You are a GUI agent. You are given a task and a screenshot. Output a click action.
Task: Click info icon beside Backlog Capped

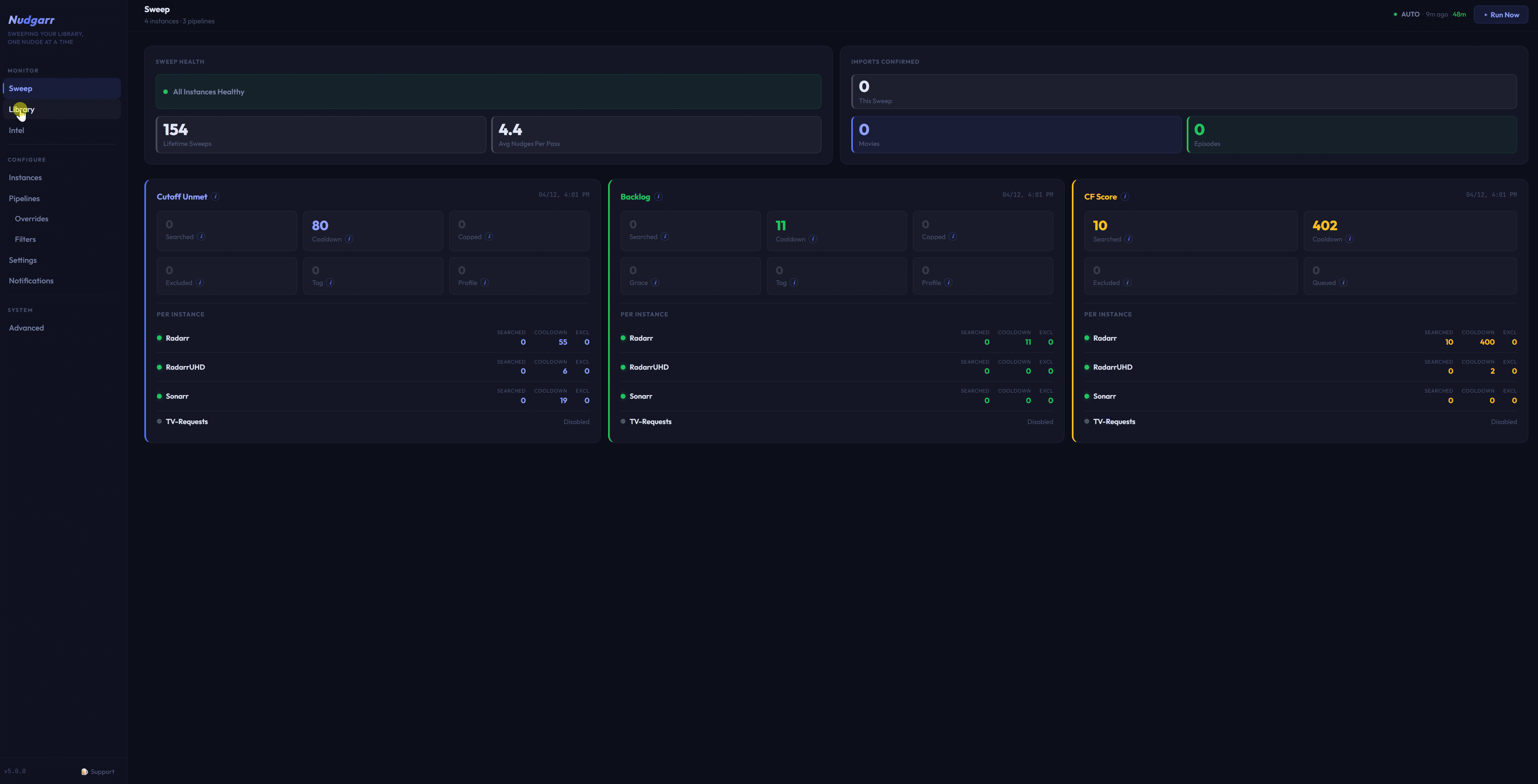tap(953, 236)
